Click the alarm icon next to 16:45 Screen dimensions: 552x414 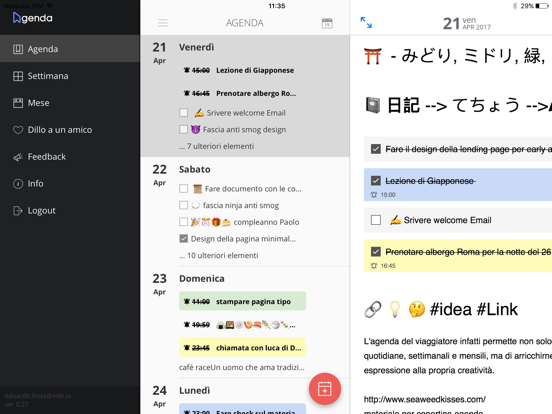coord(374,266)
